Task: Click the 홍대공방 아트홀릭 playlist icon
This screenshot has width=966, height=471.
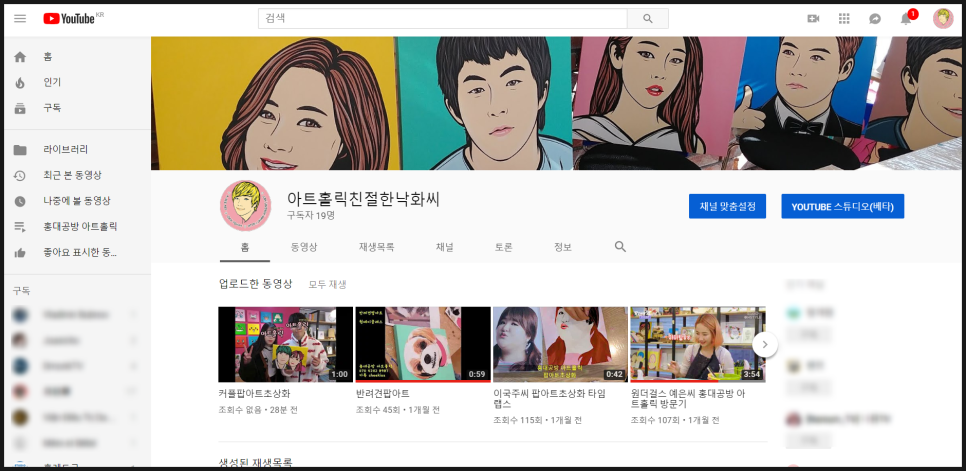Action: click(x=20, y=227)
